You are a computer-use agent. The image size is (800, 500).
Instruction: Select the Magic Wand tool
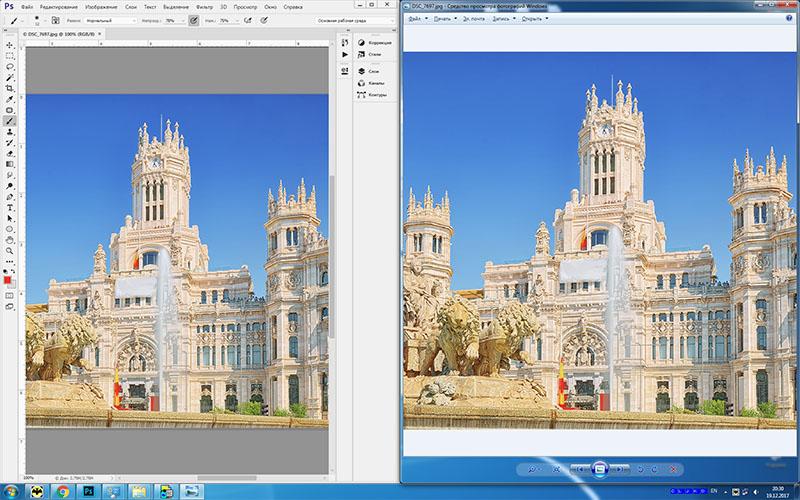pyautogui.click(x=9, y=78)
